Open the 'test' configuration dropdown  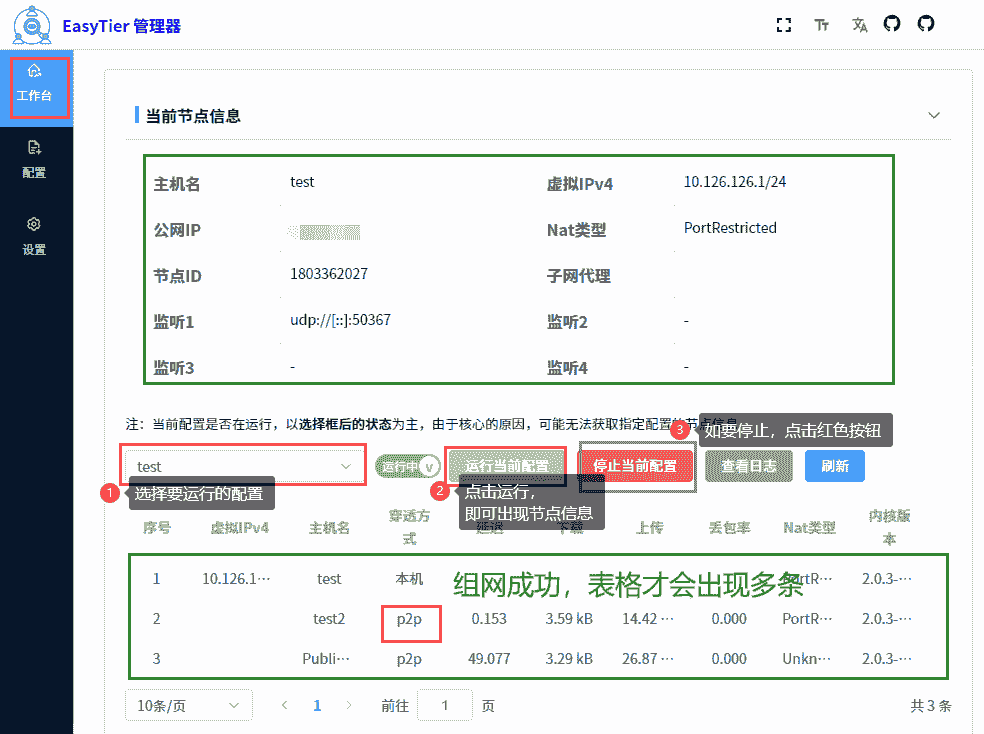tap(244, 466)
